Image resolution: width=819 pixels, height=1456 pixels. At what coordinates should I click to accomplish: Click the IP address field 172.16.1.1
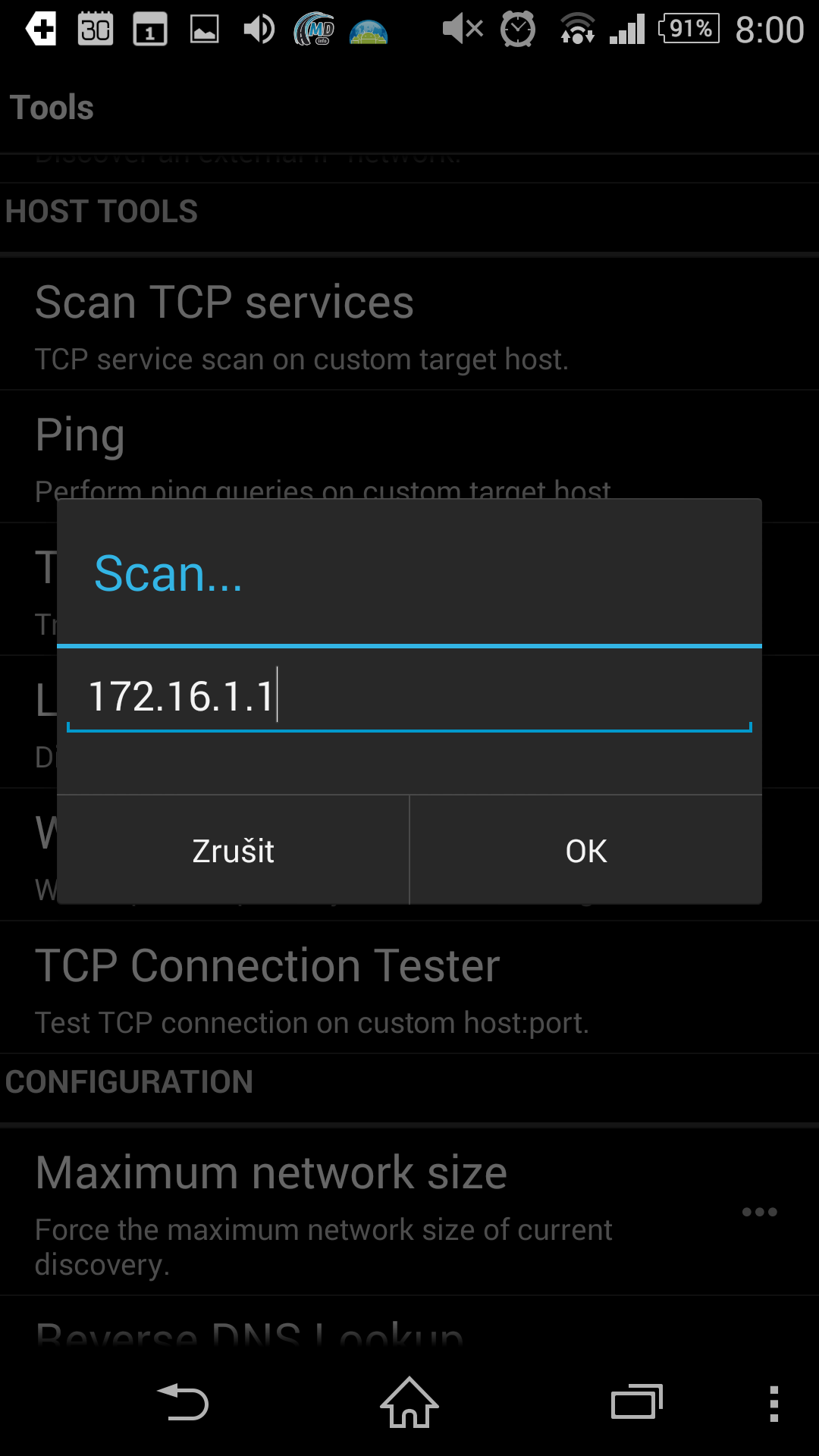click(x=409, y=696)
